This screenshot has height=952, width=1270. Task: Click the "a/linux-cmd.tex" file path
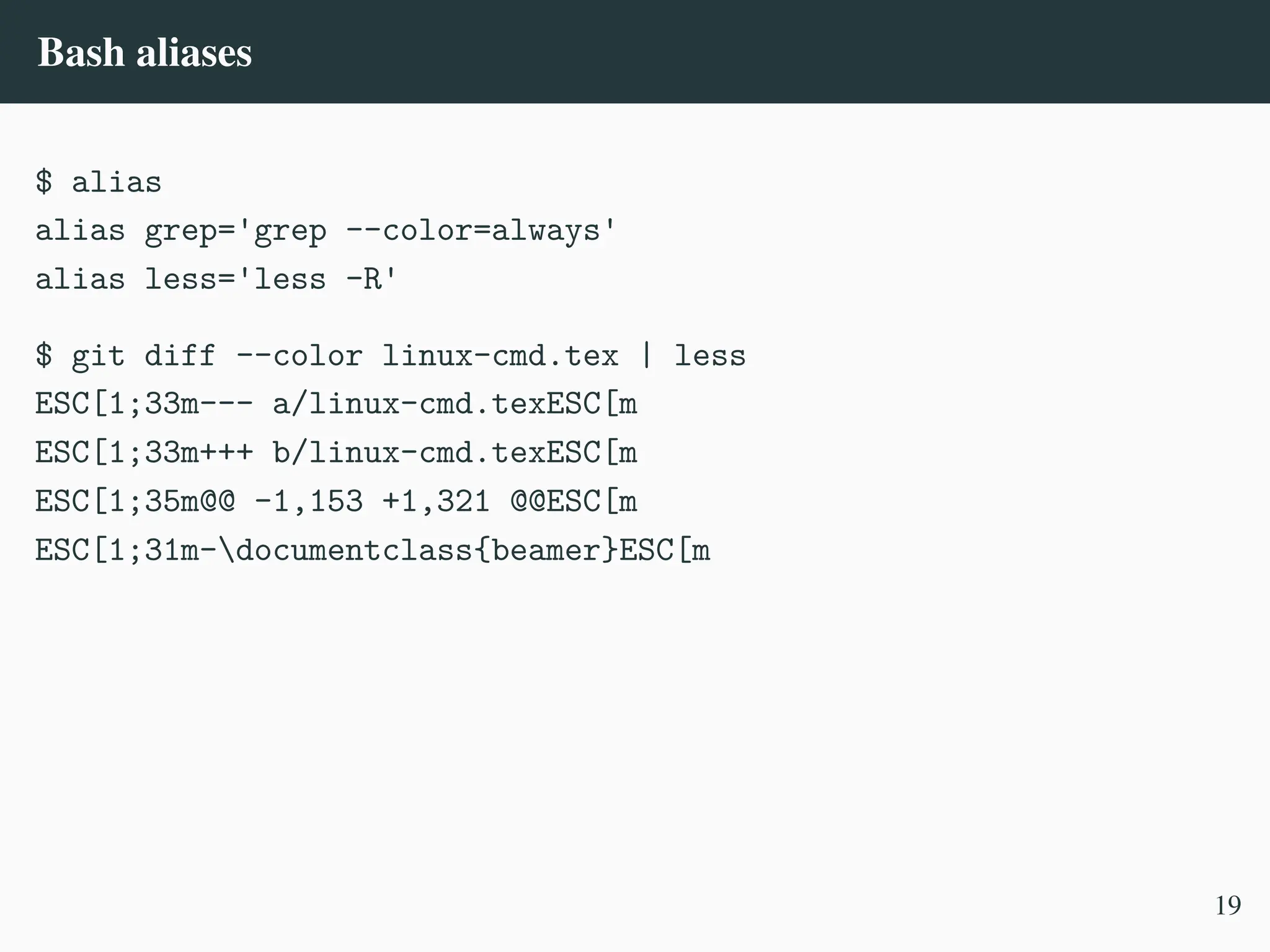click(409, 405)
